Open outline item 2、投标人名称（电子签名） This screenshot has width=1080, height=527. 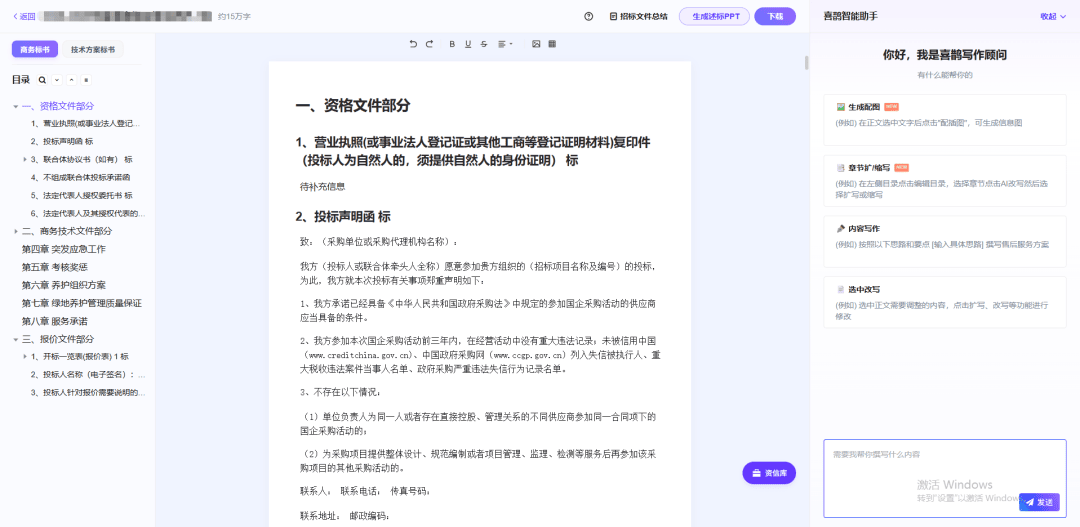pyautogui.click(x=87, y=375)
